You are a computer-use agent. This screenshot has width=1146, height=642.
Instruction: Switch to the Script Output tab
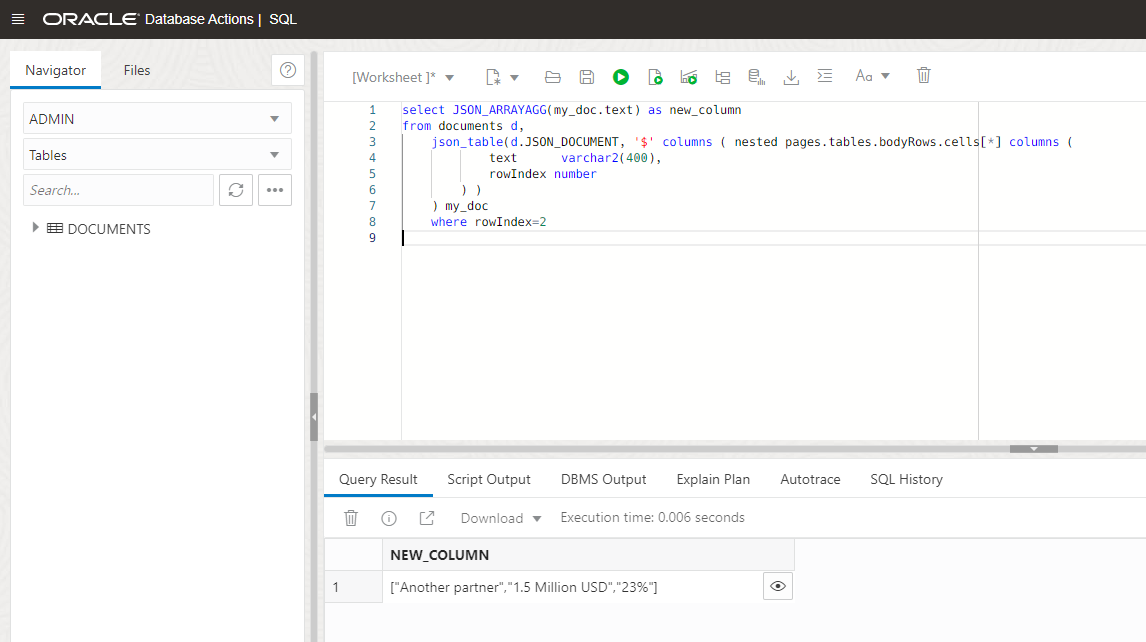pyautogui.click(x=489, y=479)
